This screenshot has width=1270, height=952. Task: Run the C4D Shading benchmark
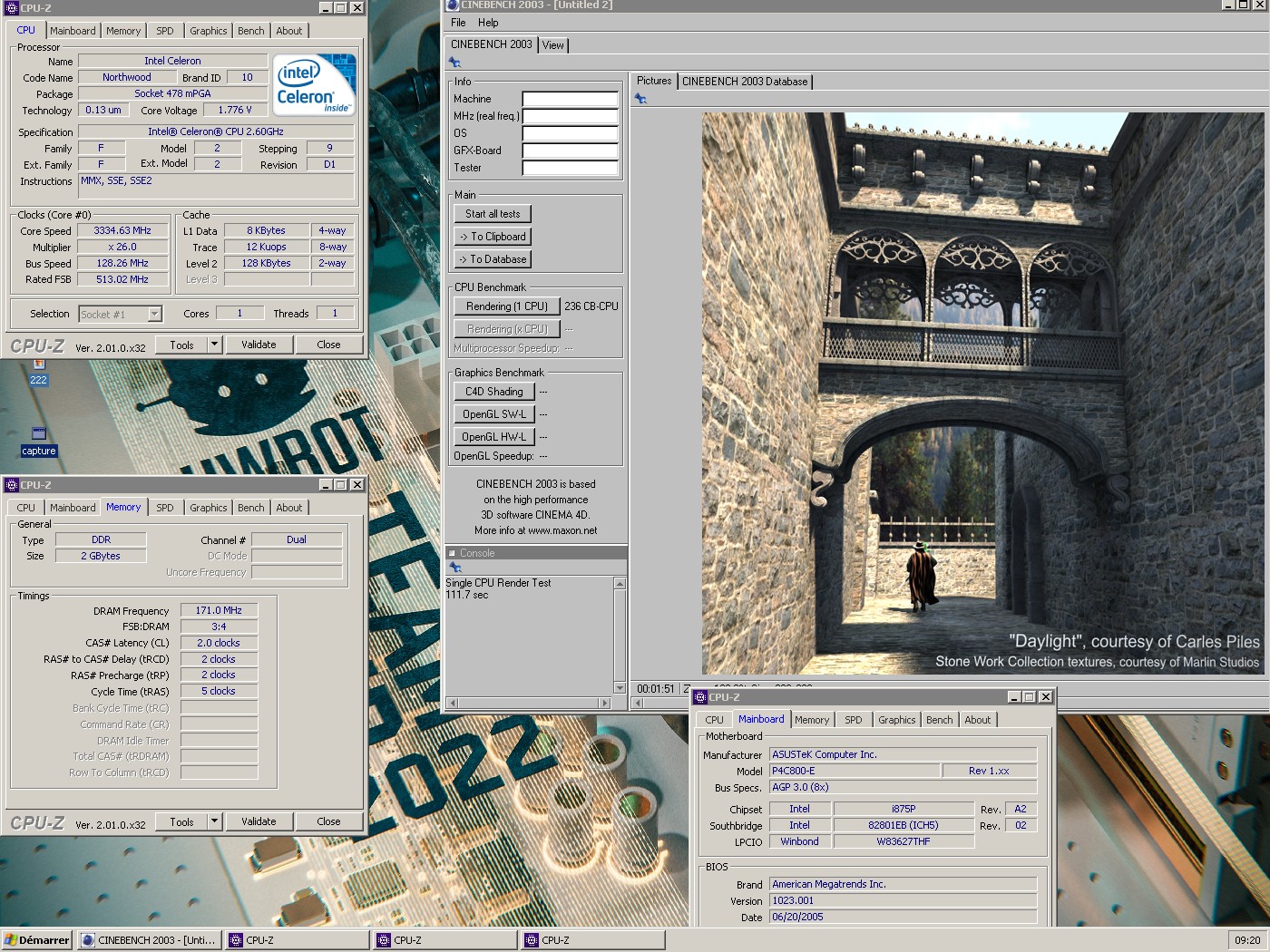494,392
